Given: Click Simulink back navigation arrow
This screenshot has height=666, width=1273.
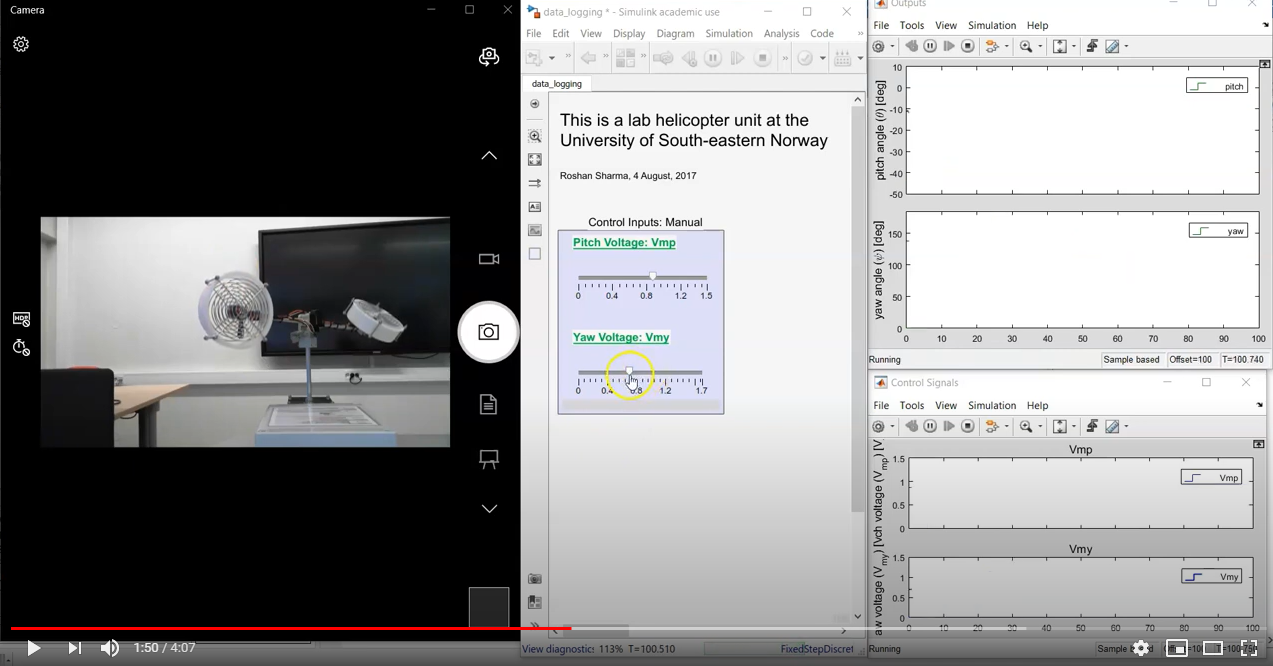Looking at the screenshot, I should coord(589,59).
